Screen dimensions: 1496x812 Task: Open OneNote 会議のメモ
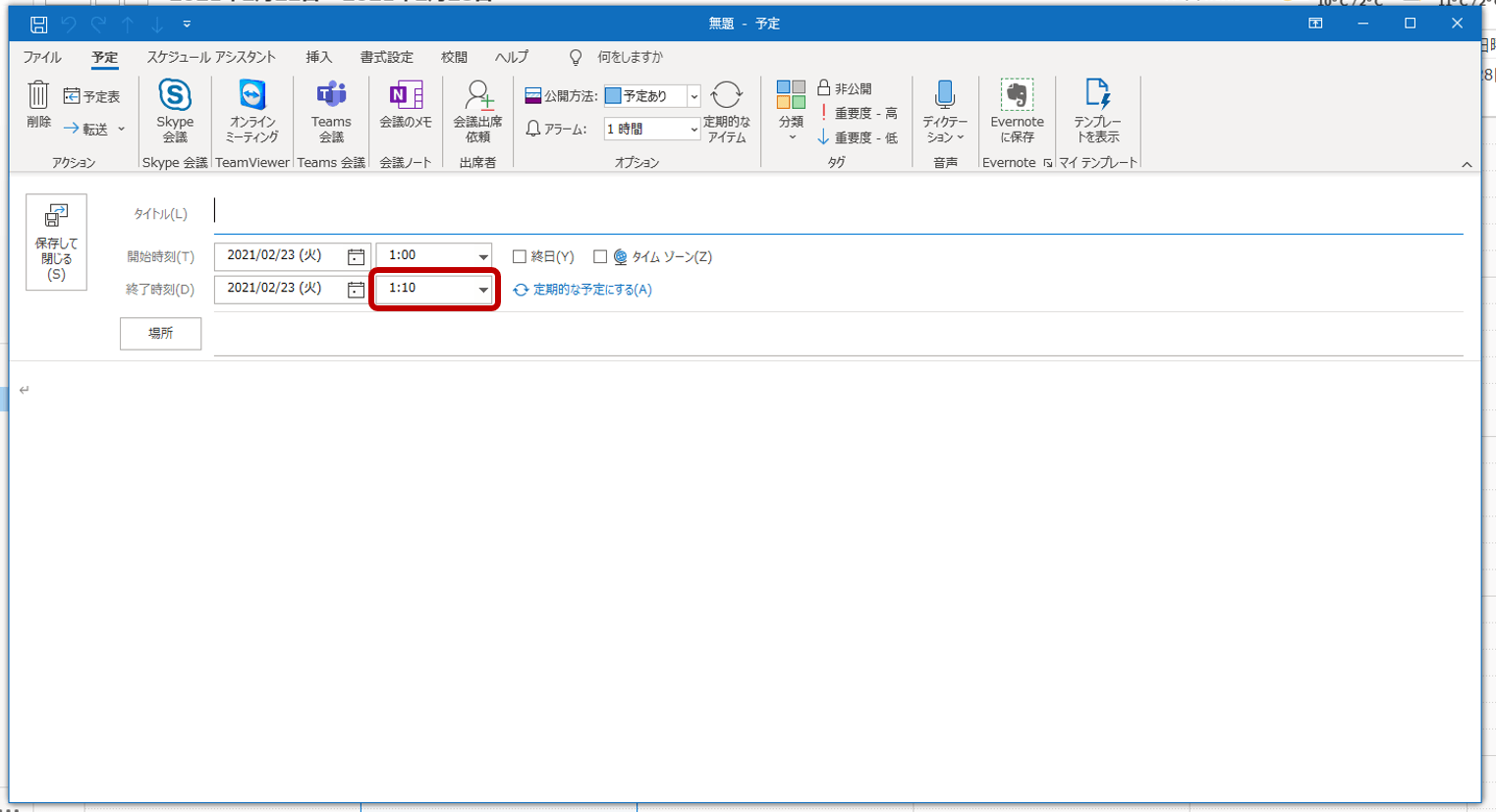tap(406, 96)
